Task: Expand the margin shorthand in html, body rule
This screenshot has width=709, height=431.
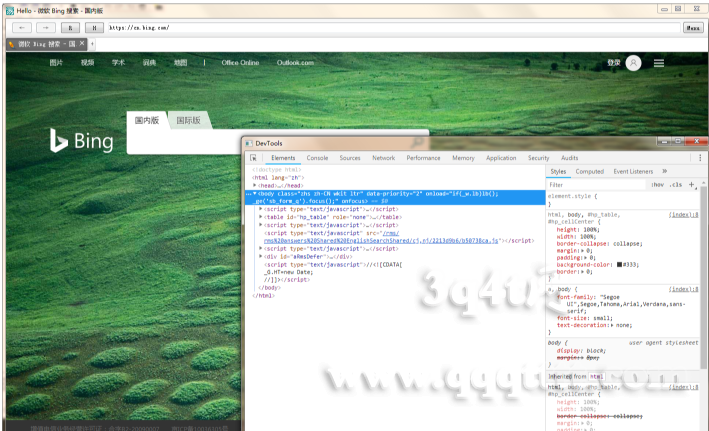Action: click(x=583, y=251)
